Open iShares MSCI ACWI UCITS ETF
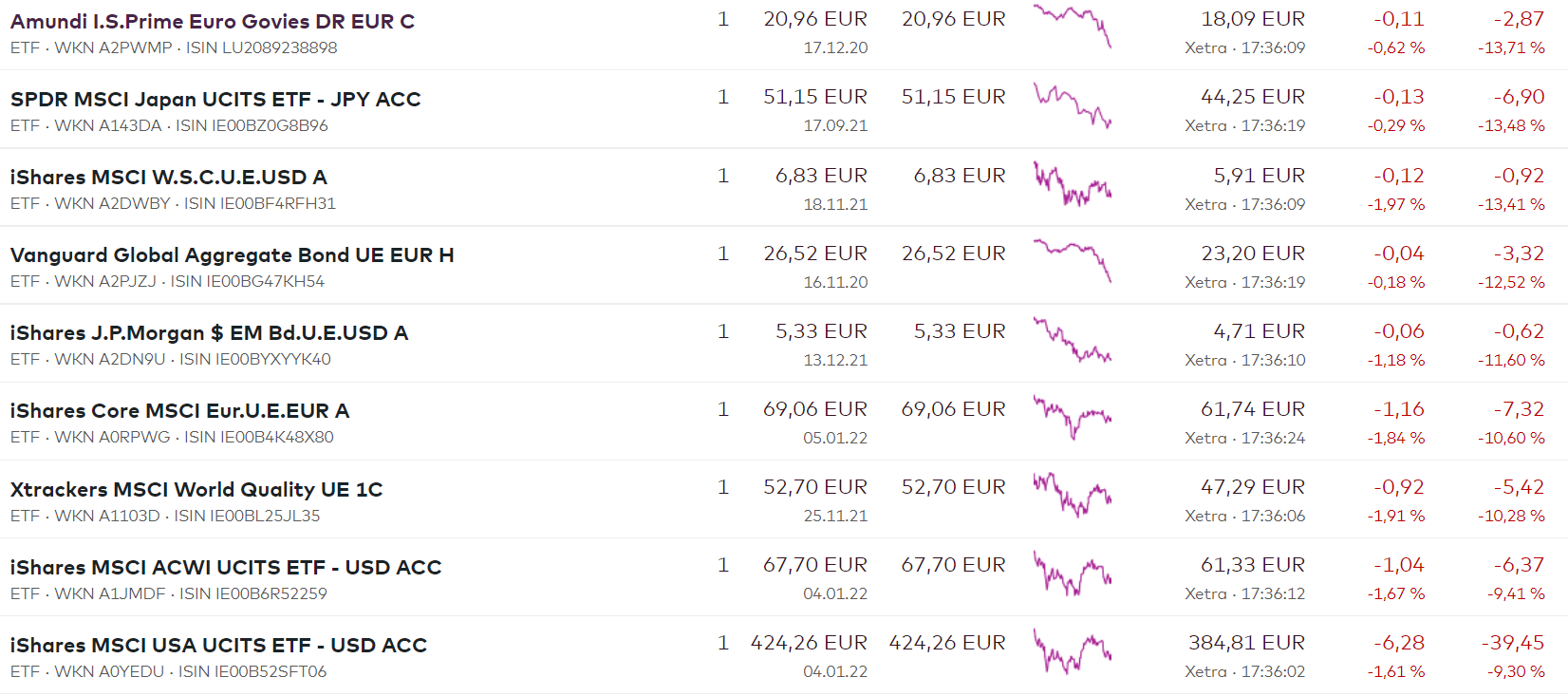Viewport: 1568px width, 696px height. 226,568
